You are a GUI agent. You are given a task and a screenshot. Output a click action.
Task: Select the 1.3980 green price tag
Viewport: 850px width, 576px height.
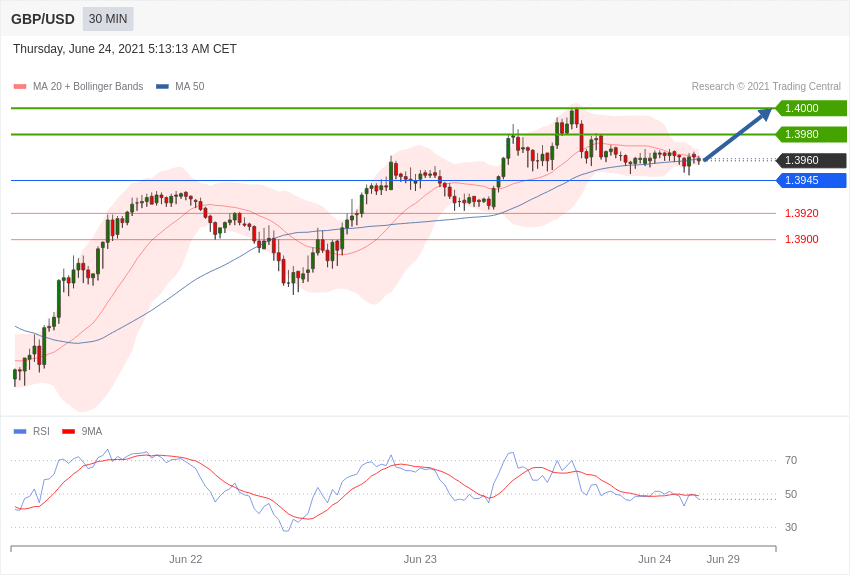click(811, 134)
